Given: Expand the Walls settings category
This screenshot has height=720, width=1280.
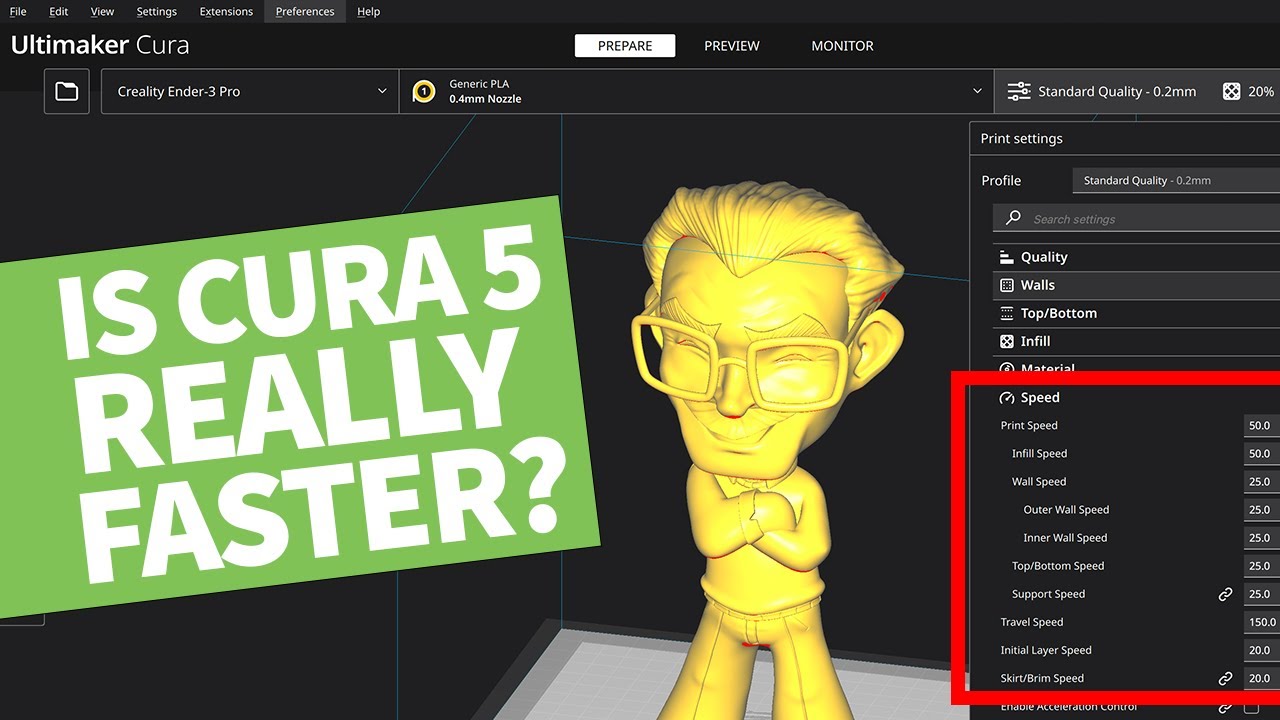Looking at the screenshot, I should click(1136, 285).
